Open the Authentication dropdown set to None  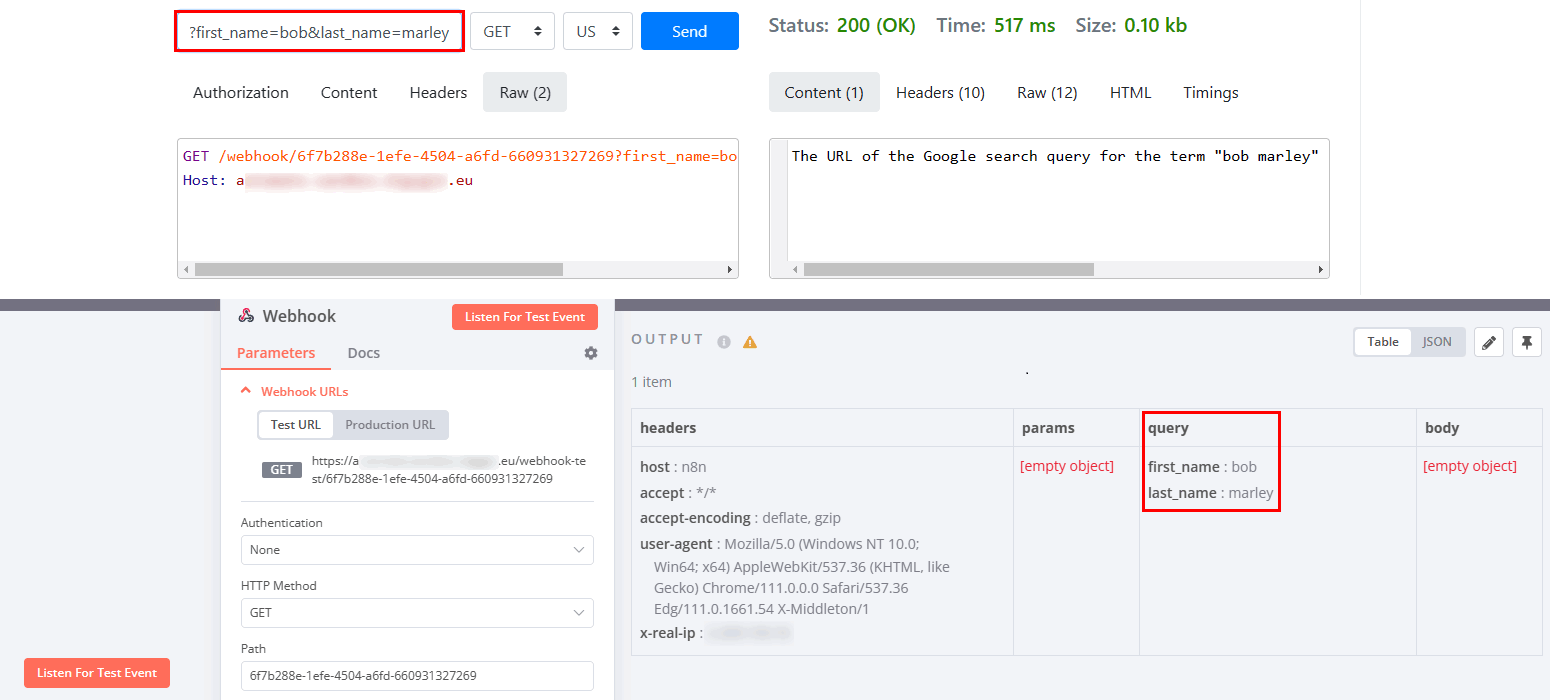coord(416,549)
